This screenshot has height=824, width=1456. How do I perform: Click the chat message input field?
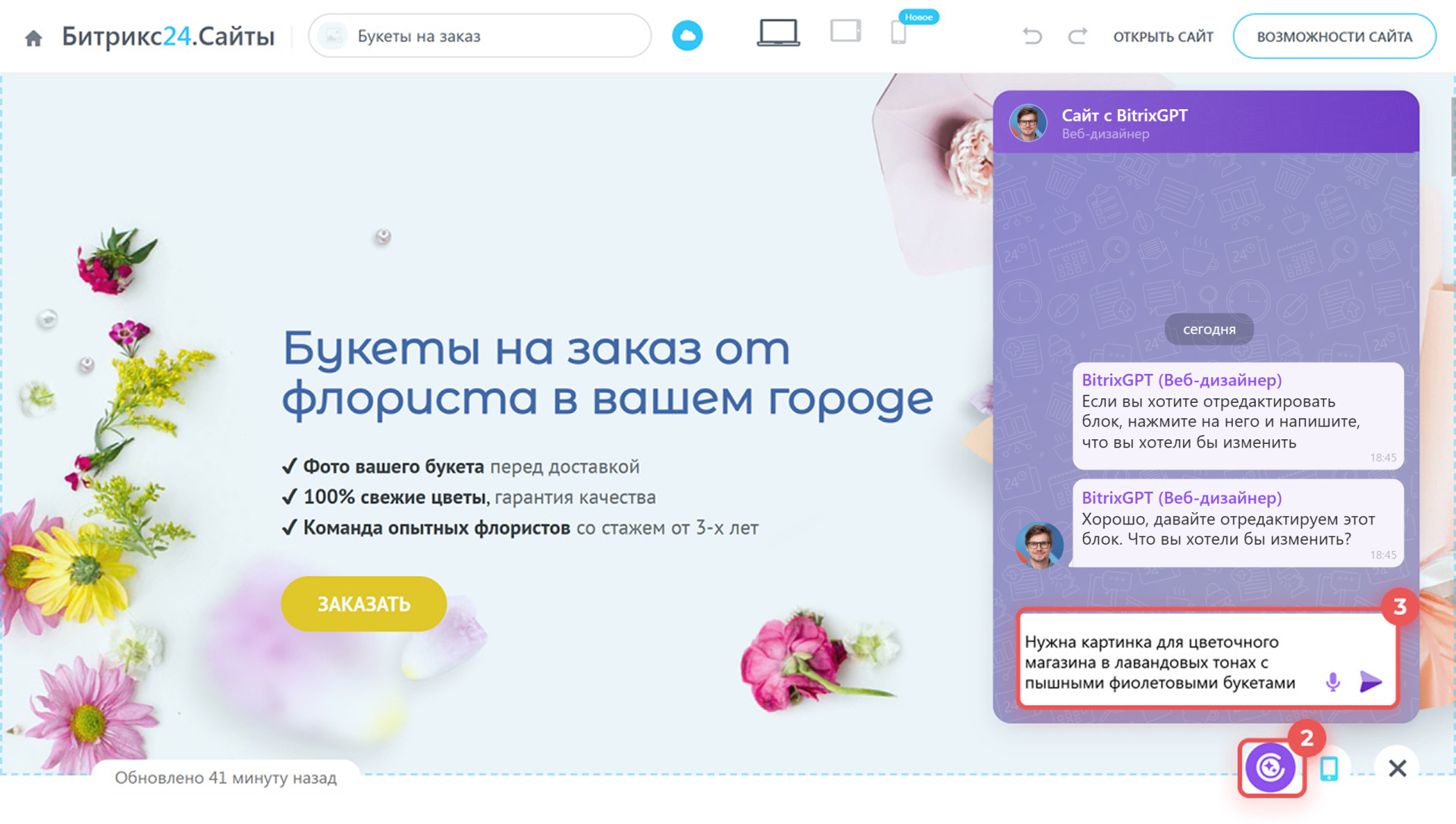click(x=1160, y=662)
